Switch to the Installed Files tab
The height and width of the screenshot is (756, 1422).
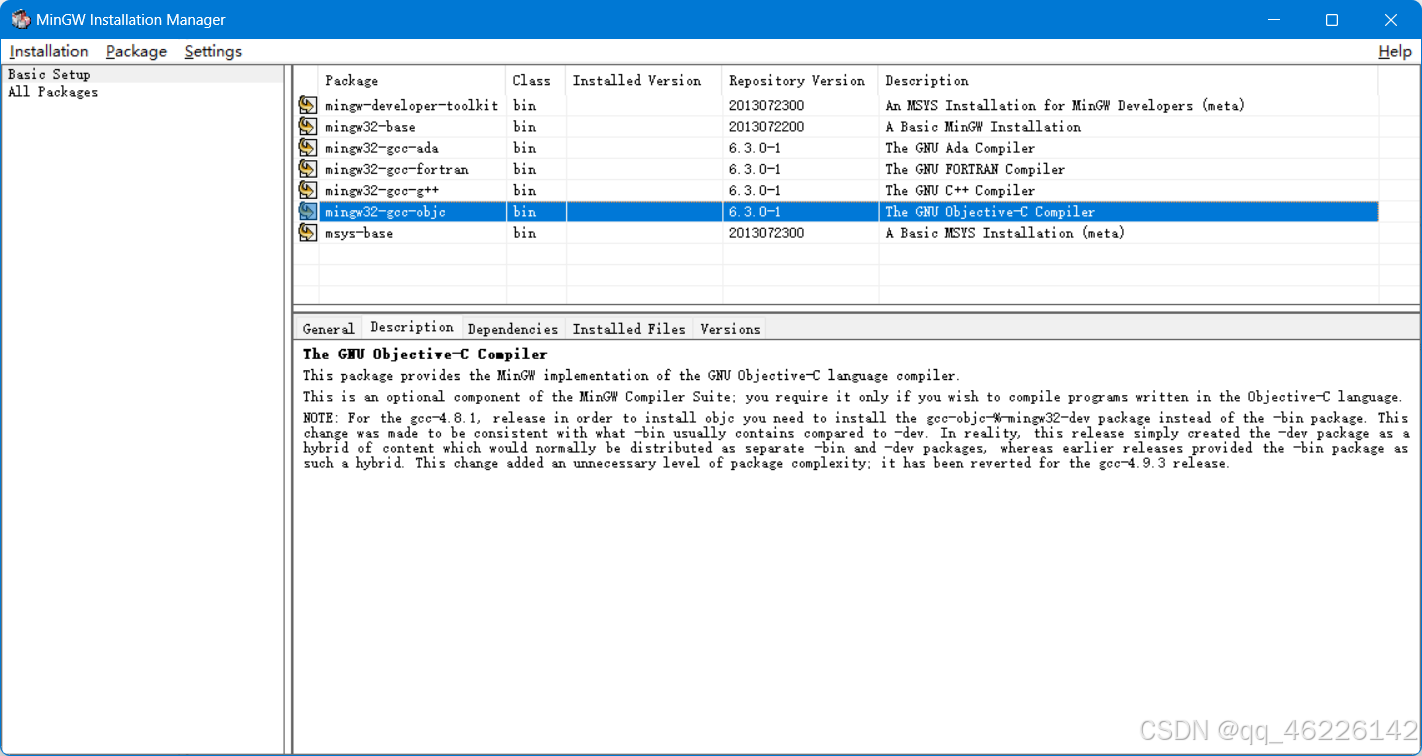629,329
